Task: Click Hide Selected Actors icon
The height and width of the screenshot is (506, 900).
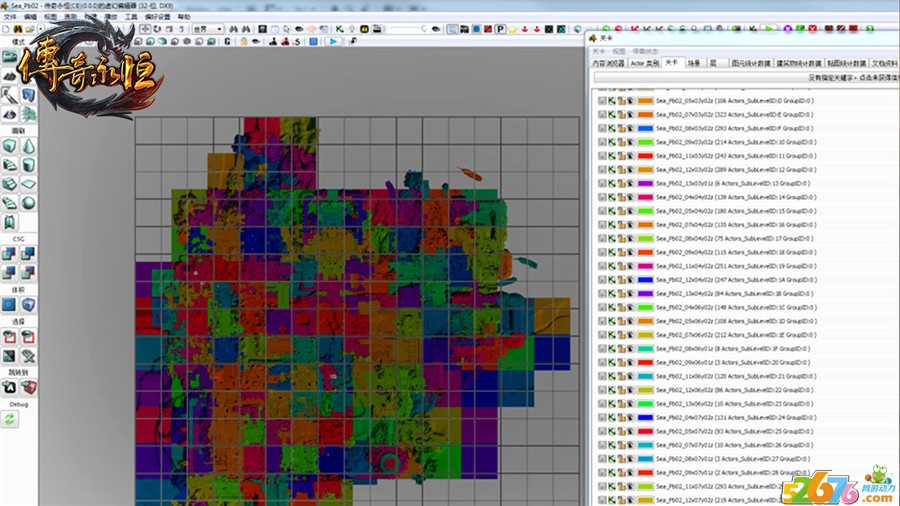Action: (x=28, y=337)
